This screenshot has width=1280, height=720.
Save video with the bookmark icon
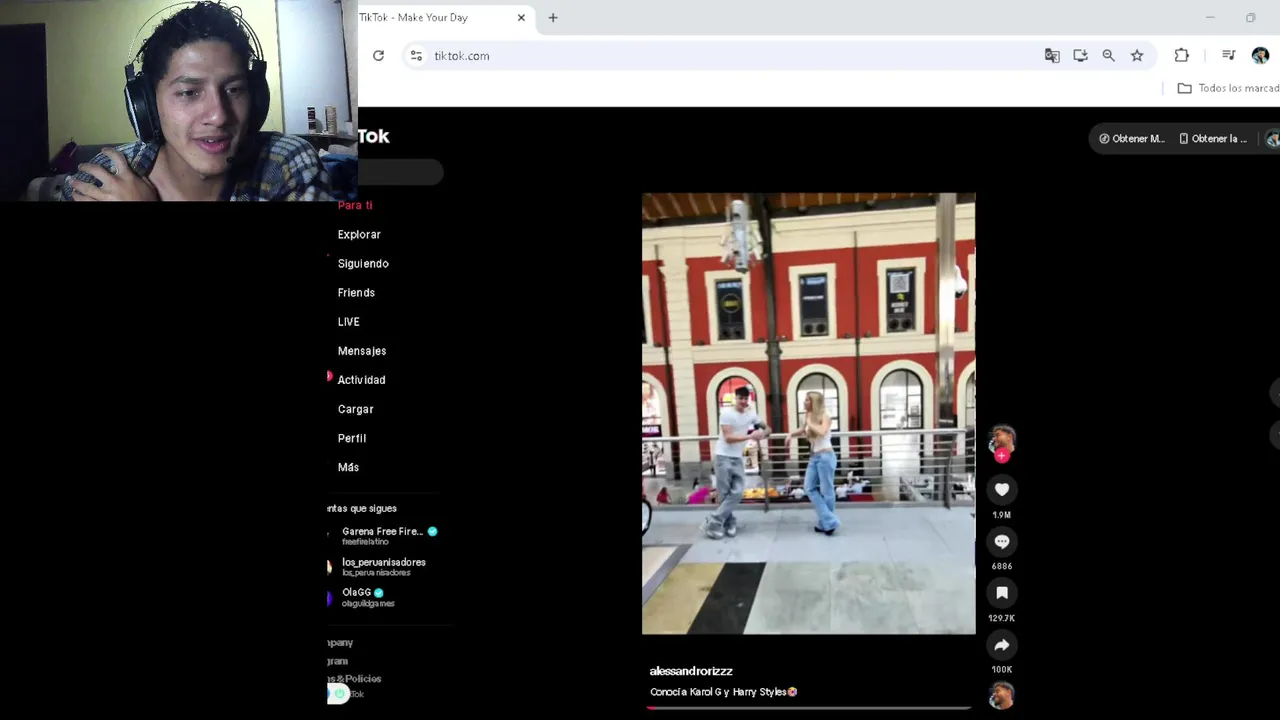(x=1001, y=593)
